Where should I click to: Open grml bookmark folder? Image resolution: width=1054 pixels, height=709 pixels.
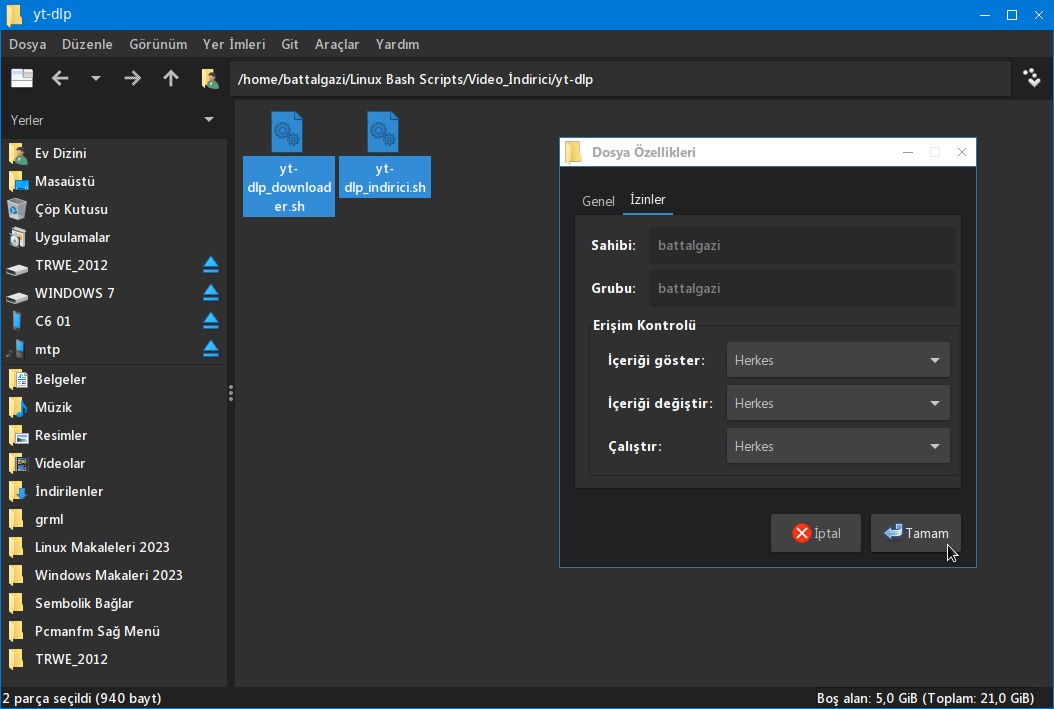pos(114,520)
